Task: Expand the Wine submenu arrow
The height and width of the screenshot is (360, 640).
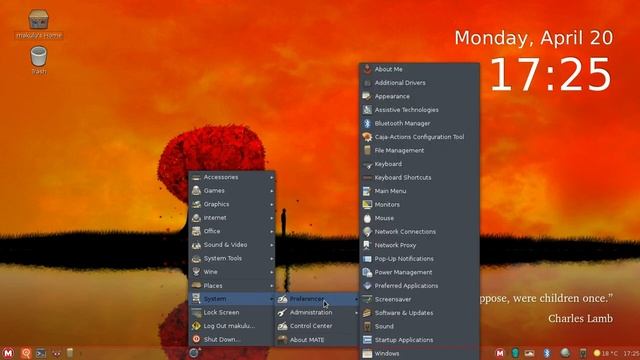Action: tap(271, 272)
